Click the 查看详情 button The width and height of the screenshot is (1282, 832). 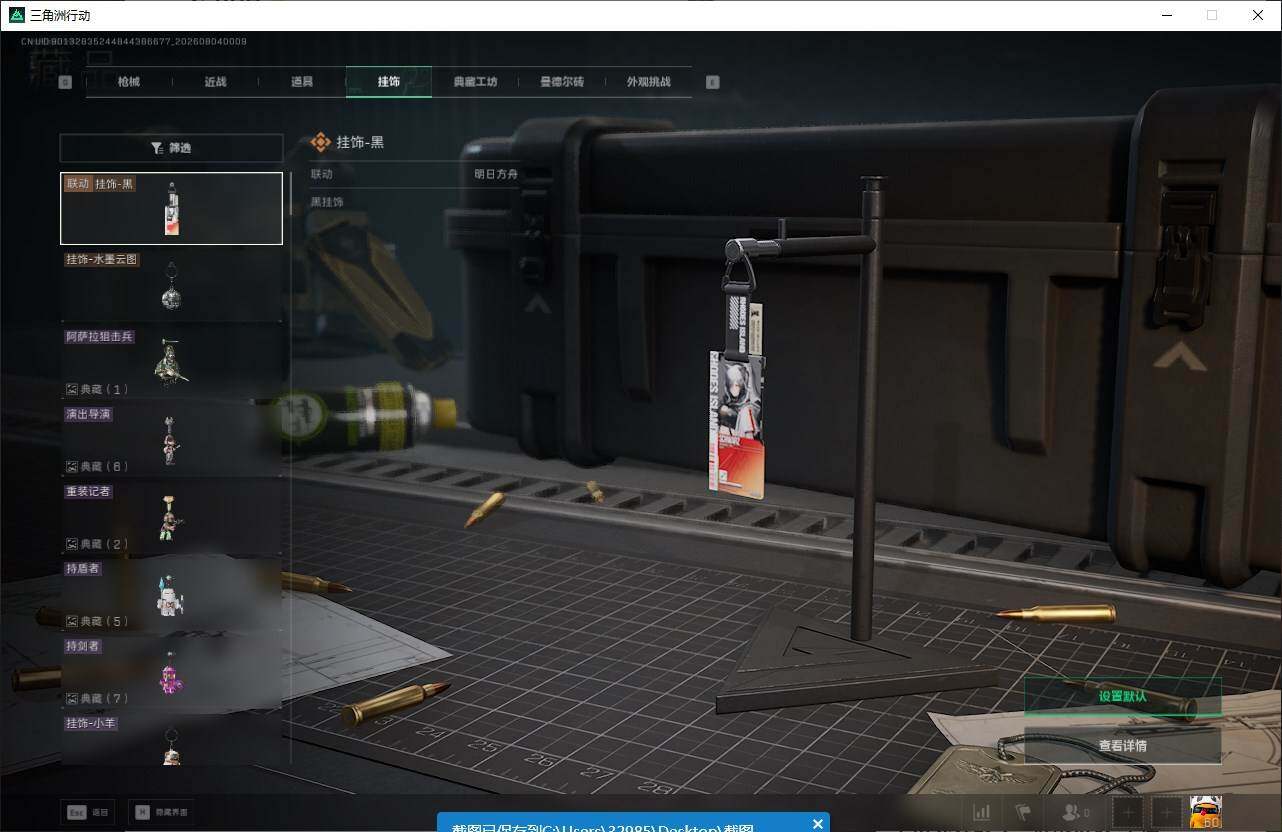[1122, 746]
